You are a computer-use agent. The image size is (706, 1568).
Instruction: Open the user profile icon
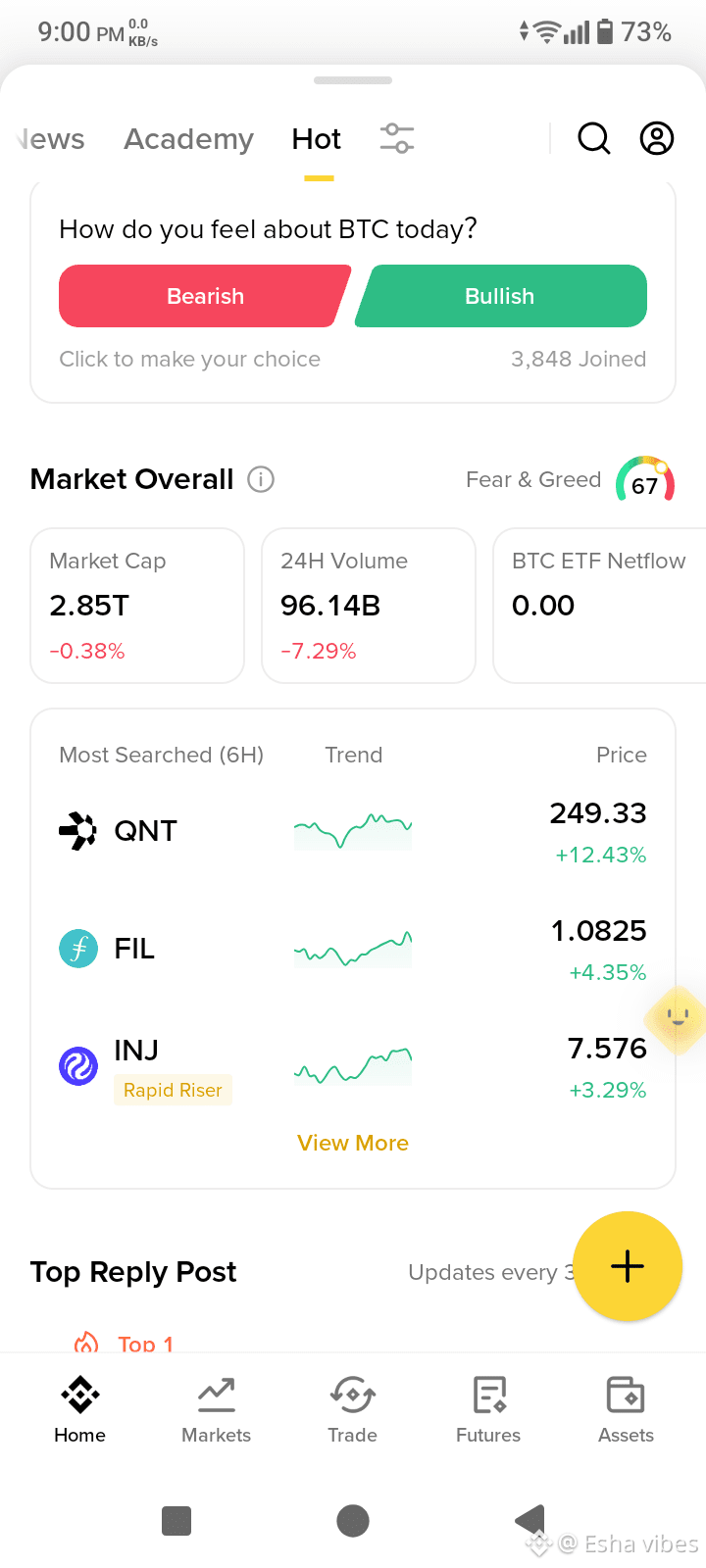pyautogui.click(x=657, y=139)
